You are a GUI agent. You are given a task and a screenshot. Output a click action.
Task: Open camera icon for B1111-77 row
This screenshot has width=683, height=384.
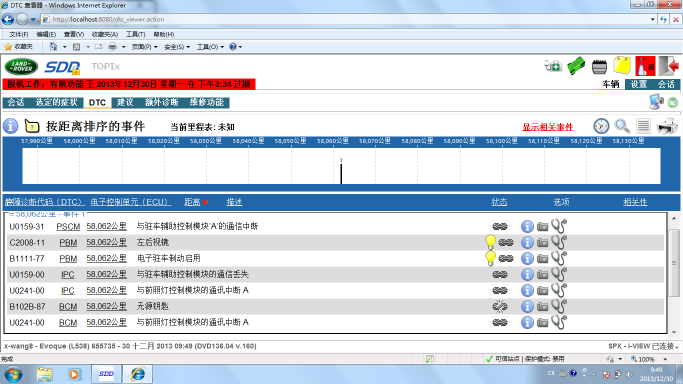542,259
